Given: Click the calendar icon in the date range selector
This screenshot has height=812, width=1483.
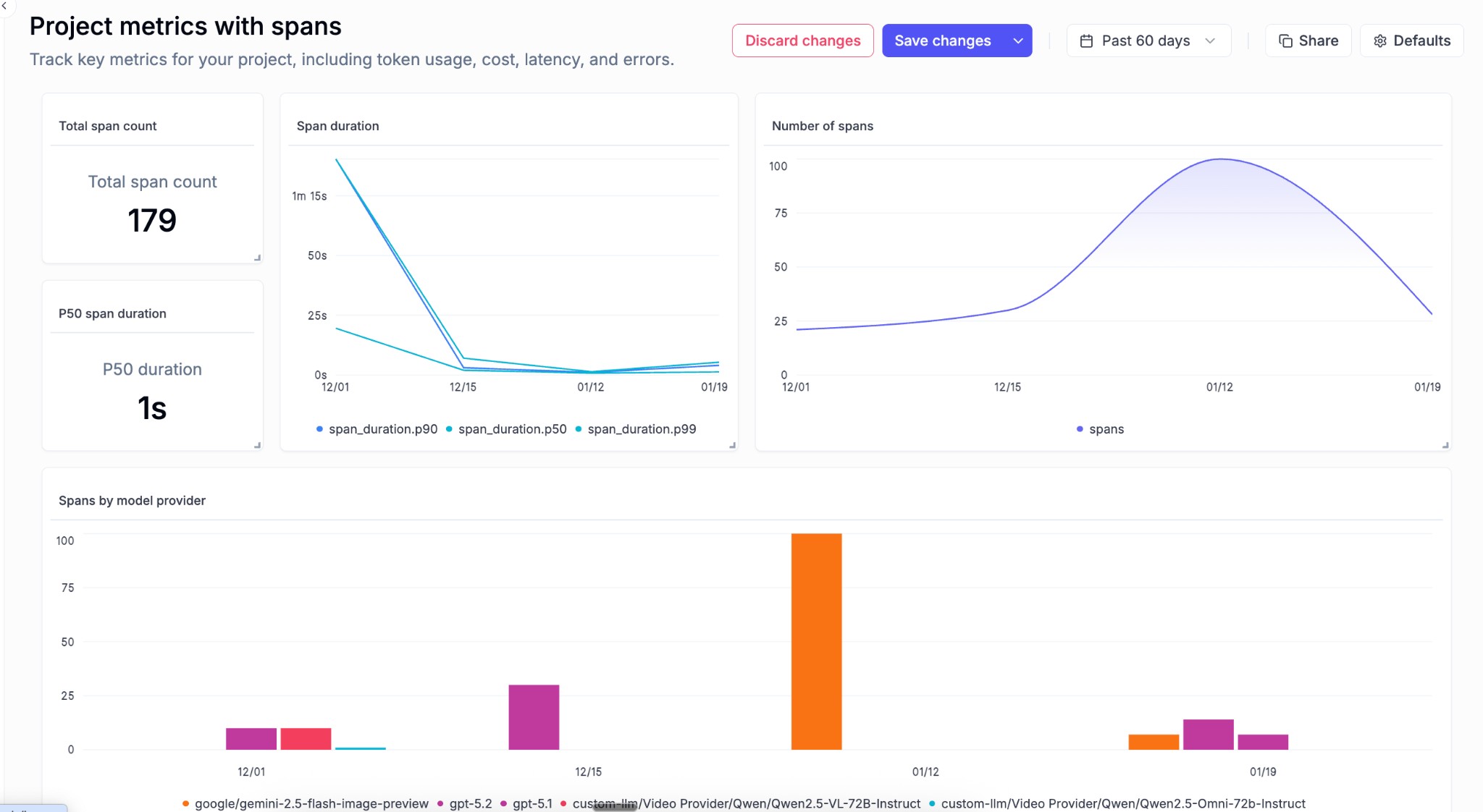Looking at the screenshot, I should [x=1087, y=41].
